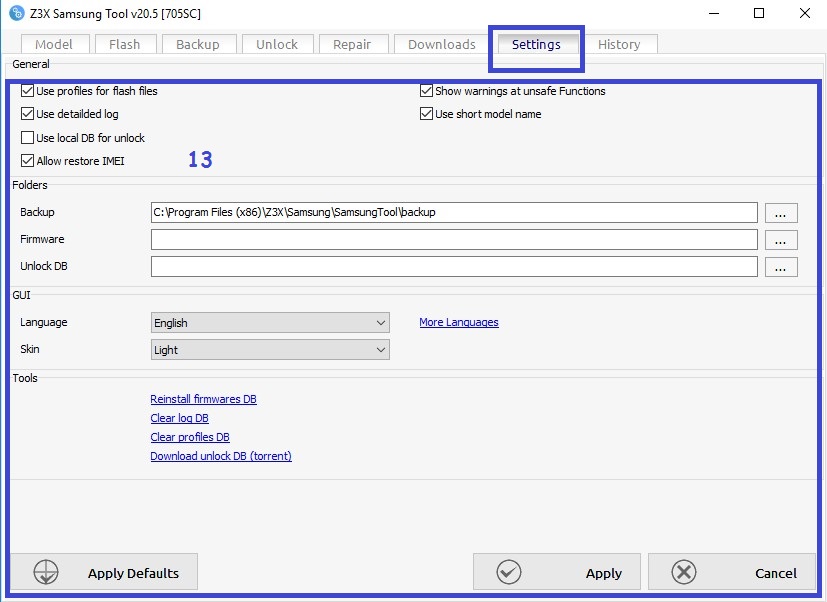Click Clear profiles DB link
This screenshot has width=827, height=602.
tap(190, 437)
